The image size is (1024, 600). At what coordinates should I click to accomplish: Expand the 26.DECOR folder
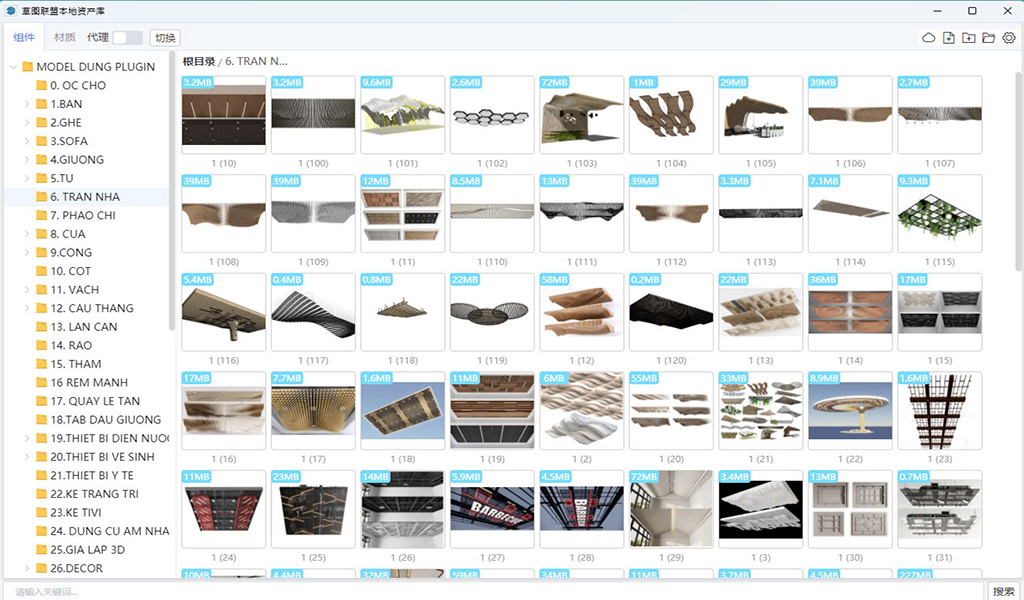pos(27,568)
